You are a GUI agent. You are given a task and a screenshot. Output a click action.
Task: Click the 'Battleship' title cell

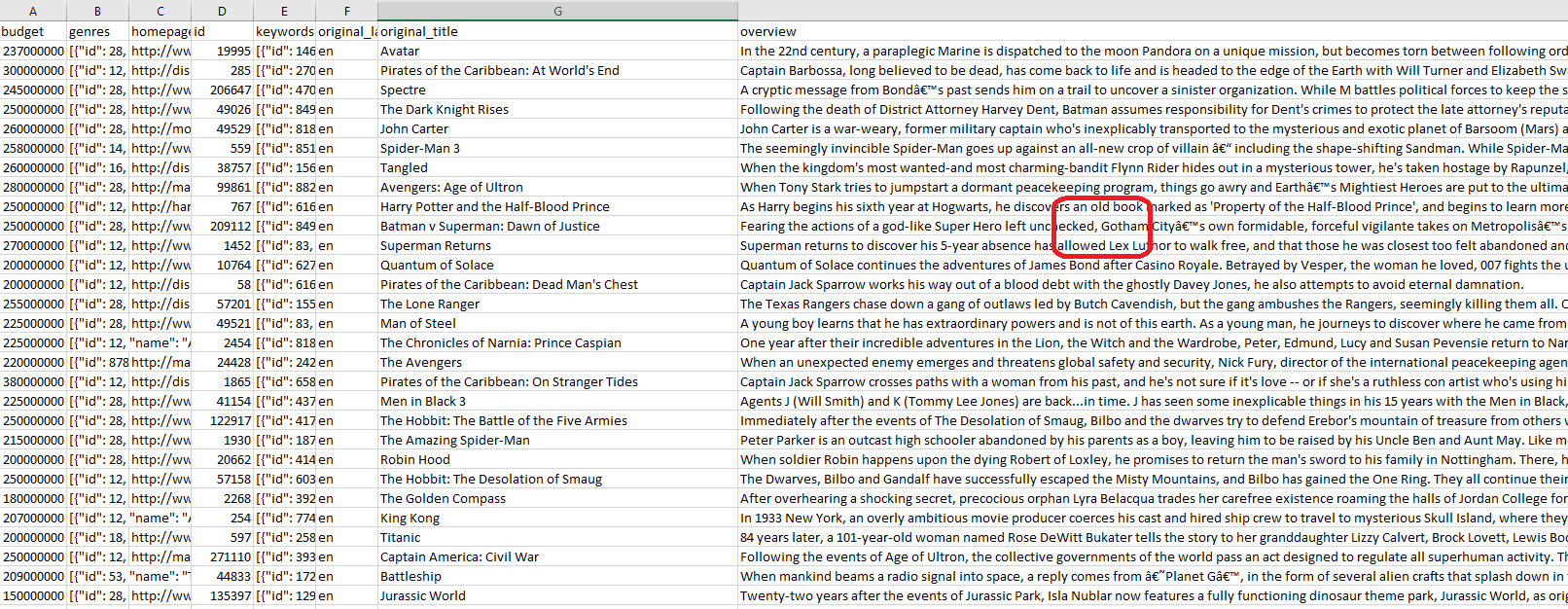(410, 576)
